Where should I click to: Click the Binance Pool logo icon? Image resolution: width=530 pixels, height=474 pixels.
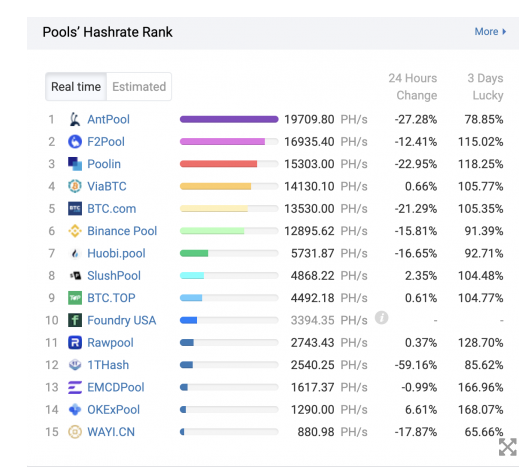75,231
